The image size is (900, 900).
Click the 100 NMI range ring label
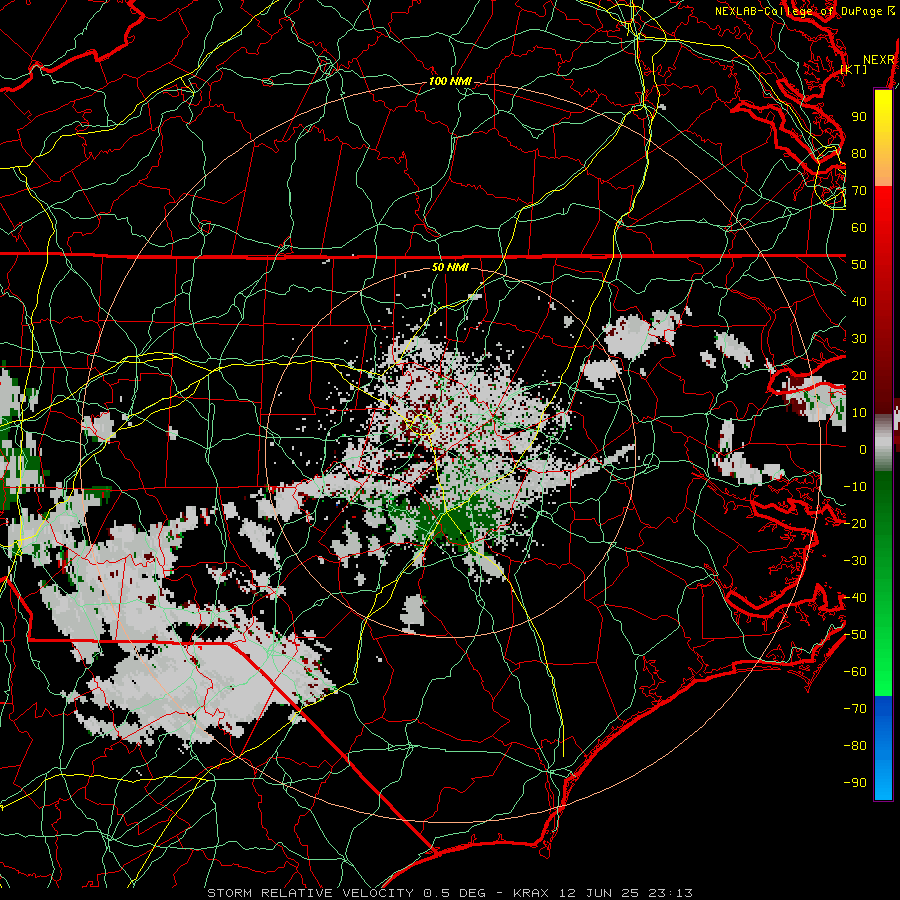tap(450, 82)
